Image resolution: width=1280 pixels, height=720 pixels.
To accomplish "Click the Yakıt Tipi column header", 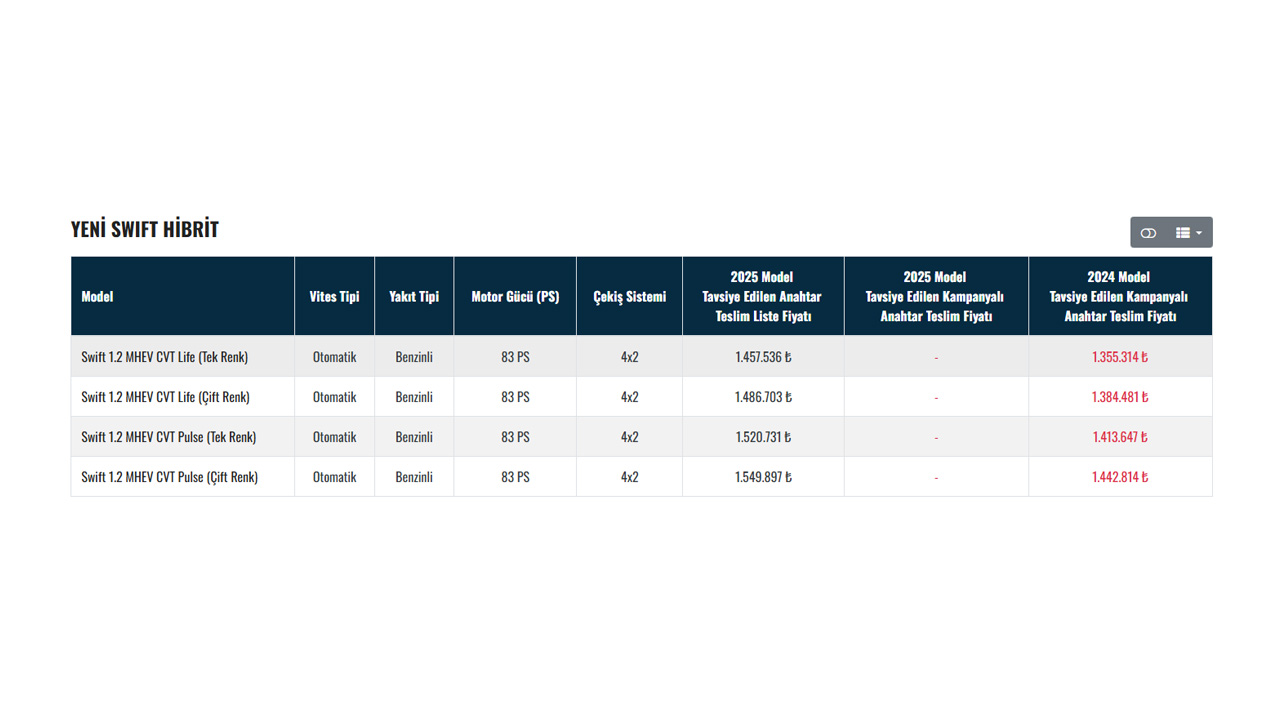I will pos(414,296).
